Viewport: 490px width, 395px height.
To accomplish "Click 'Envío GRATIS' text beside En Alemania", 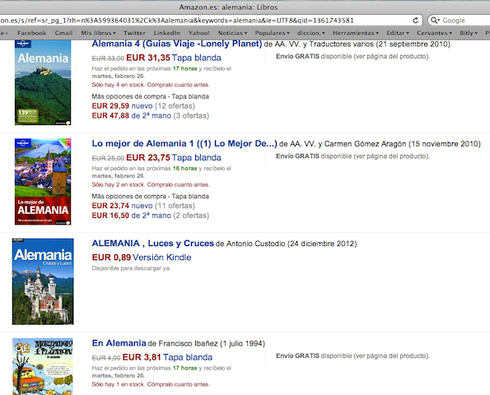I will point(297,356).
